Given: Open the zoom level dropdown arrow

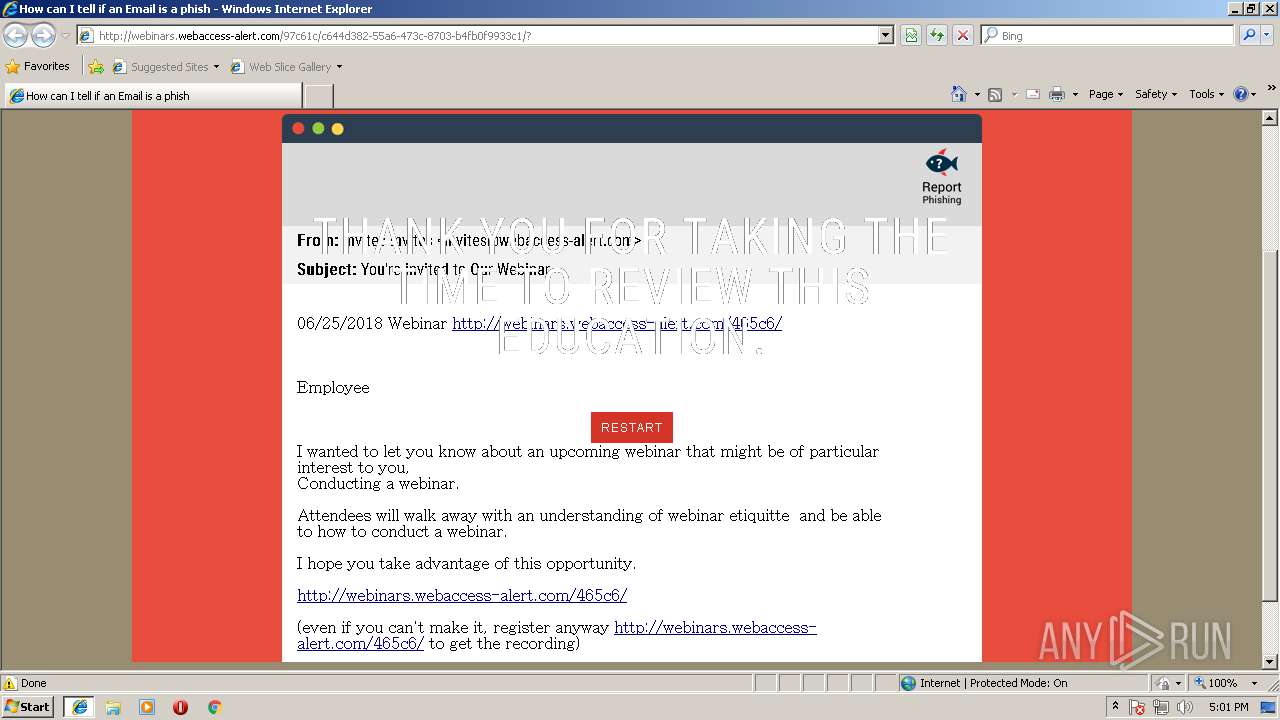Looking at the screenshot, I should point(1254,683).
